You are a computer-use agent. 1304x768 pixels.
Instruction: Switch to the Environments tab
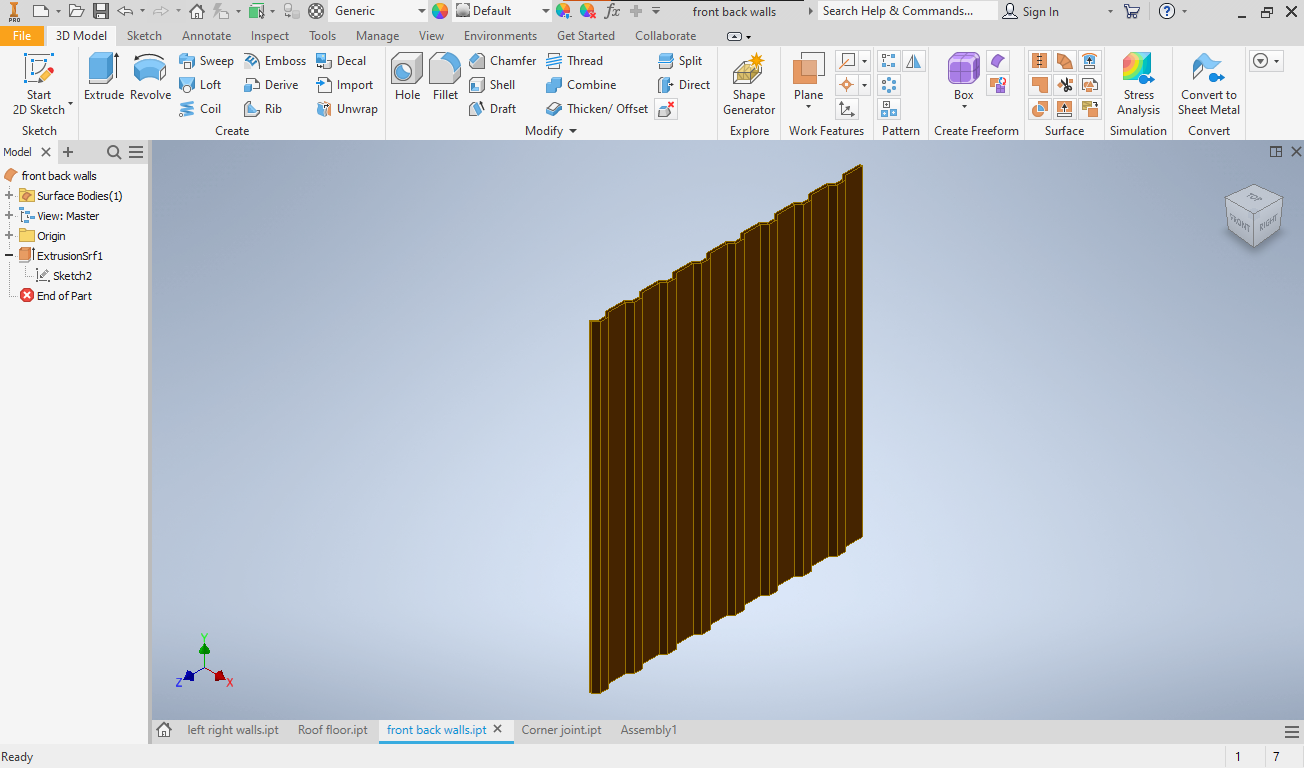(500, 36)
